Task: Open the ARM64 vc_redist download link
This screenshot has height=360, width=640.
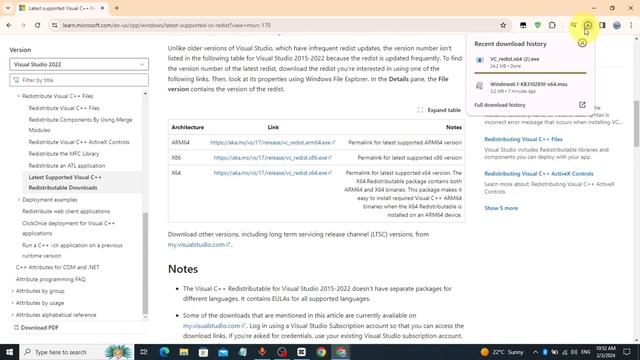Action: [272, 142]
